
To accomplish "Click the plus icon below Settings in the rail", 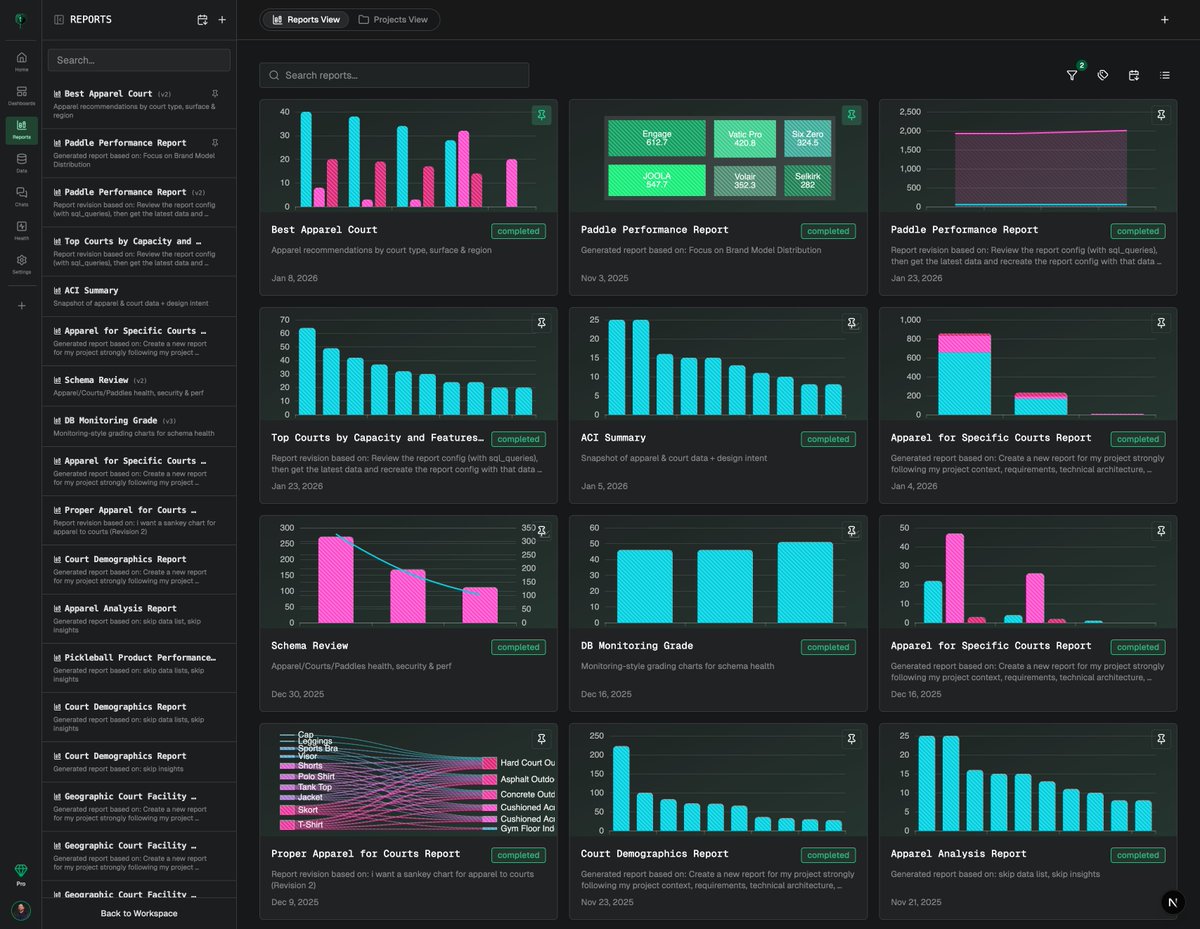I will click(21, 305).
